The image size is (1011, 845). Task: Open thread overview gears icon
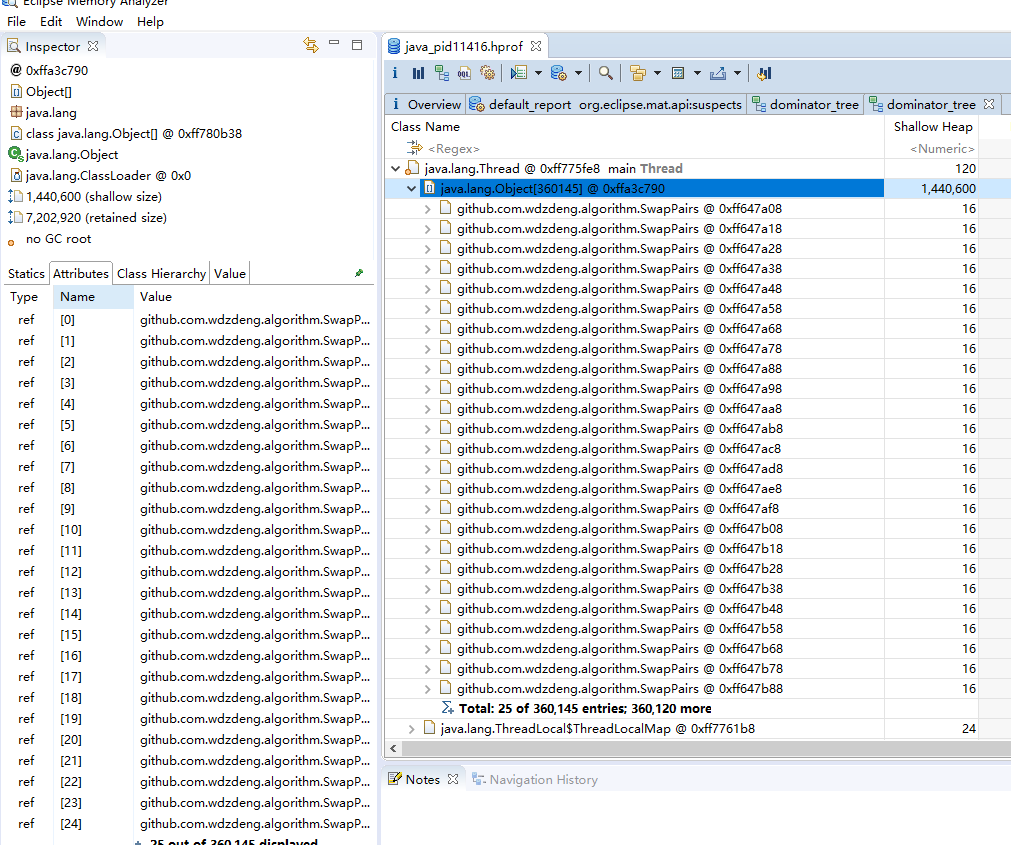487,73
